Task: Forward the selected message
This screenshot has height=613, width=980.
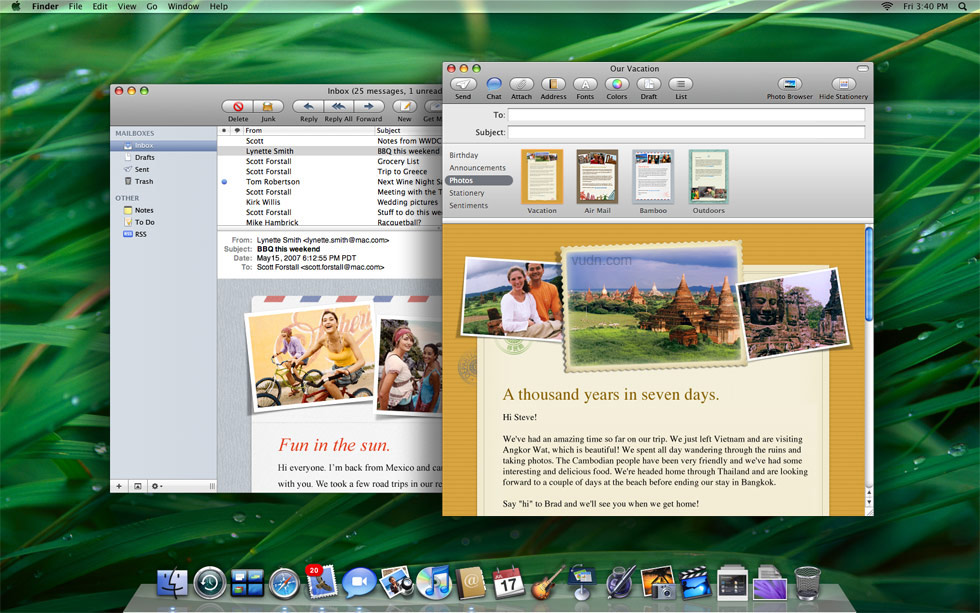Action: 369,107
